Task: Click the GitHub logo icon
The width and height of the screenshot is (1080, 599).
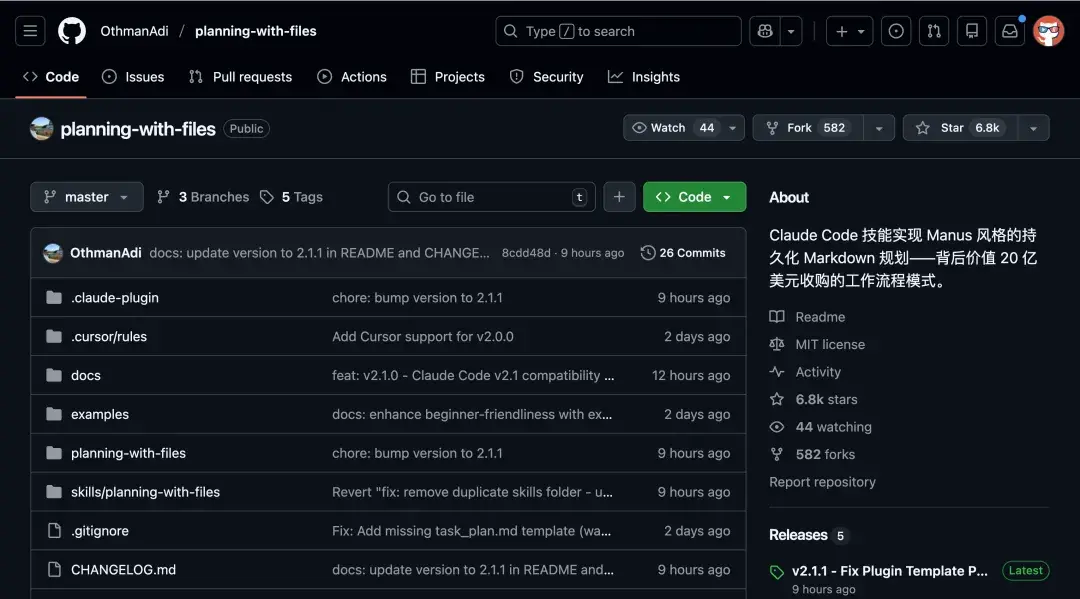Action: [x=72, y=31]
